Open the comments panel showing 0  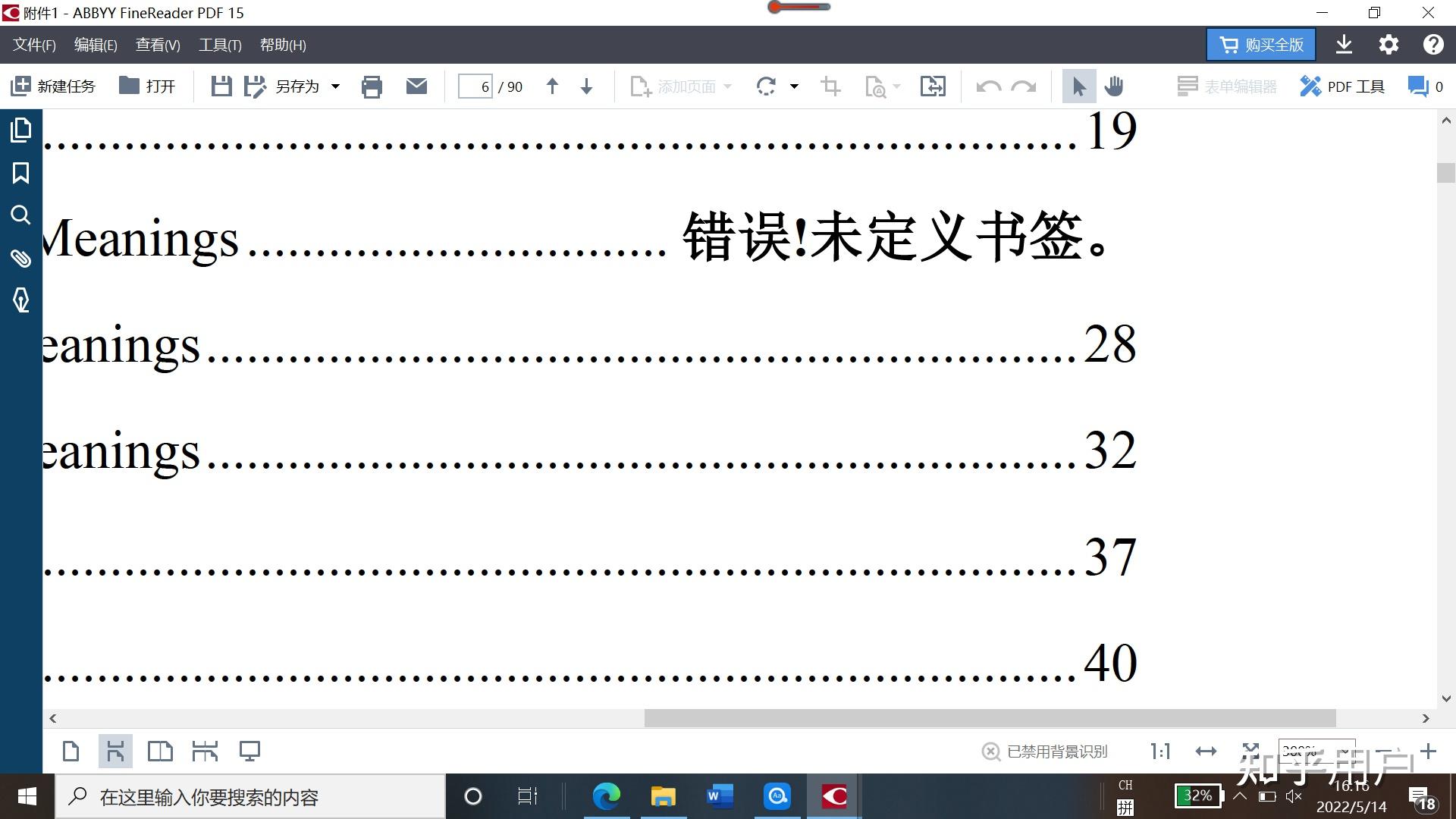[1425, 86]
